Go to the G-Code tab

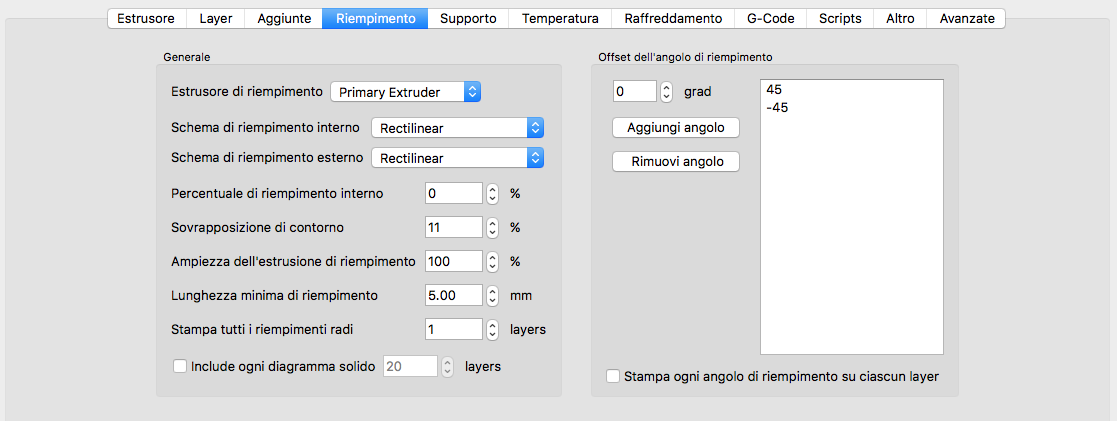pyautogui.click(x=771, y=19)
